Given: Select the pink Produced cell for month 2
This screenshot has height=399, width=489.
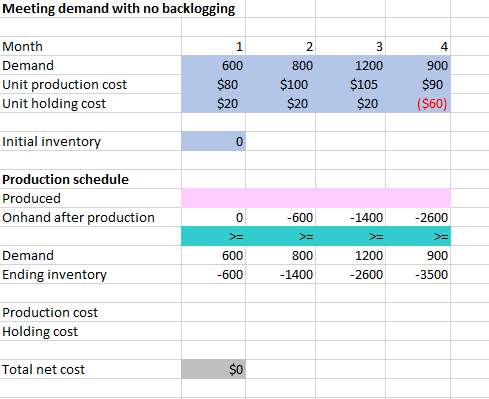Looking at the screenshot, I should point(281,198).
